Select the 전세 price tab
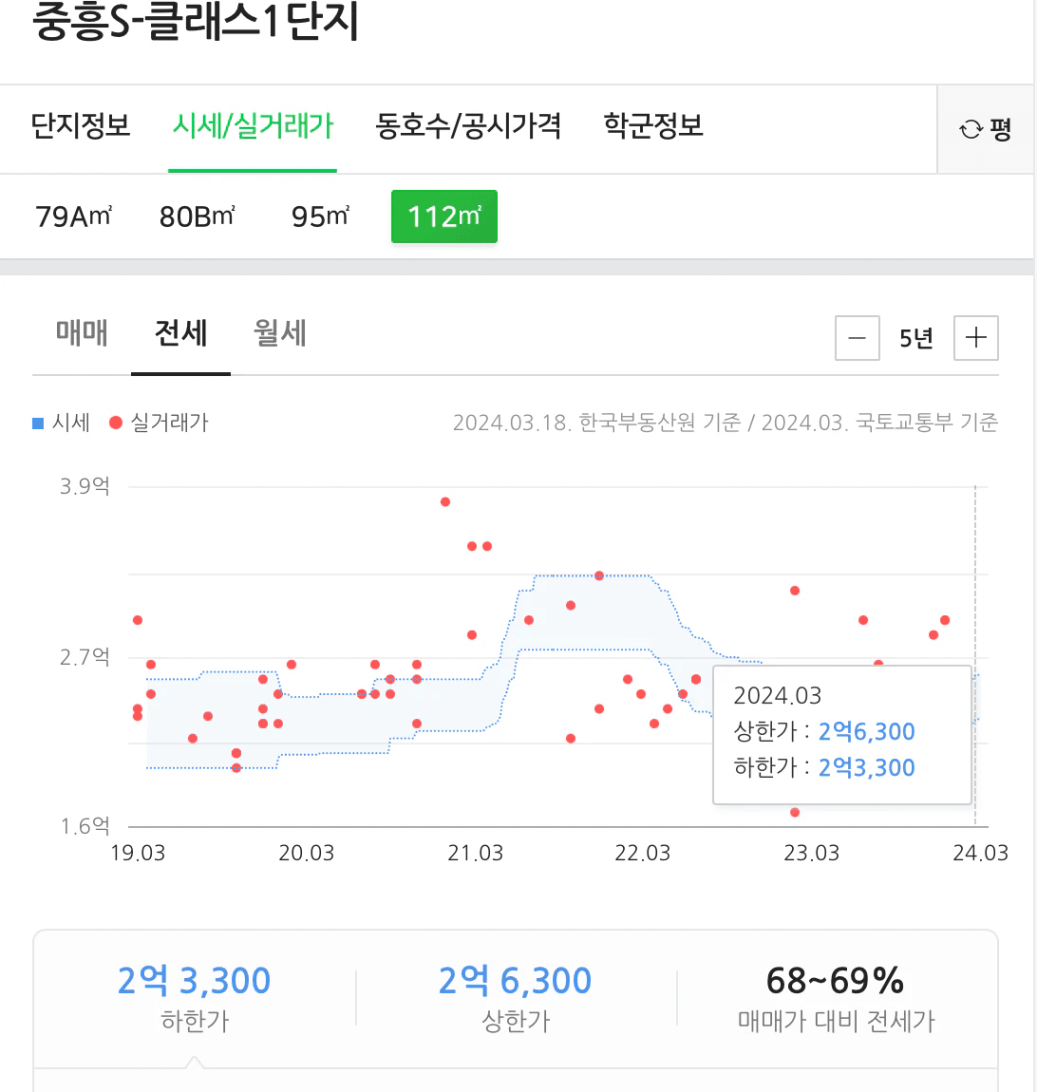Screen dimensions: 1037x1092 pyautogui.click(x=181, y=333)
